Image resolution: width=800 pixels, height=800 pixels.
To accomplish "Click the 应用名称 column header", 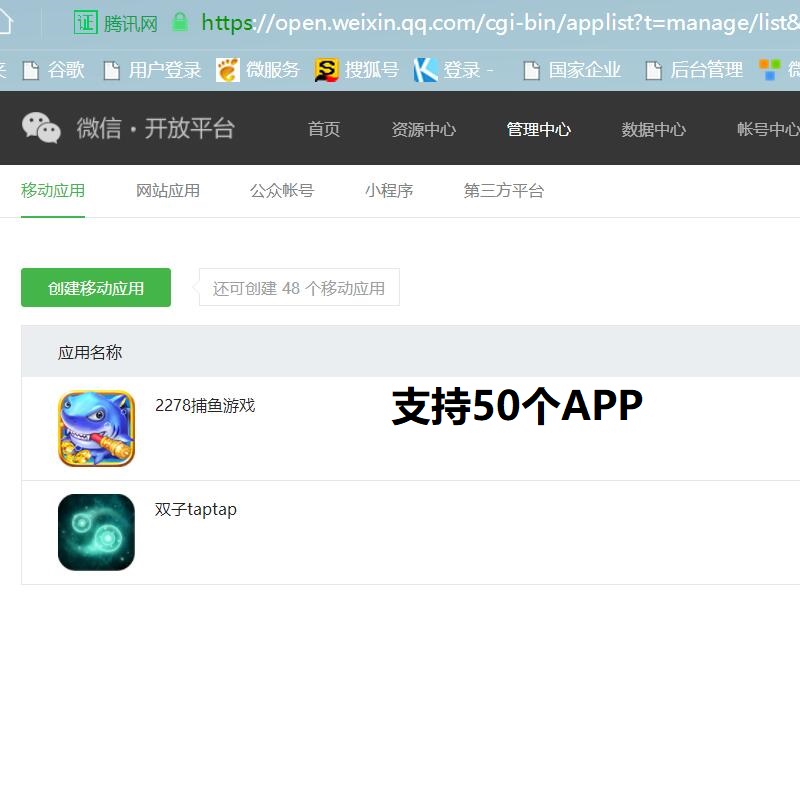I will (90, 353).
